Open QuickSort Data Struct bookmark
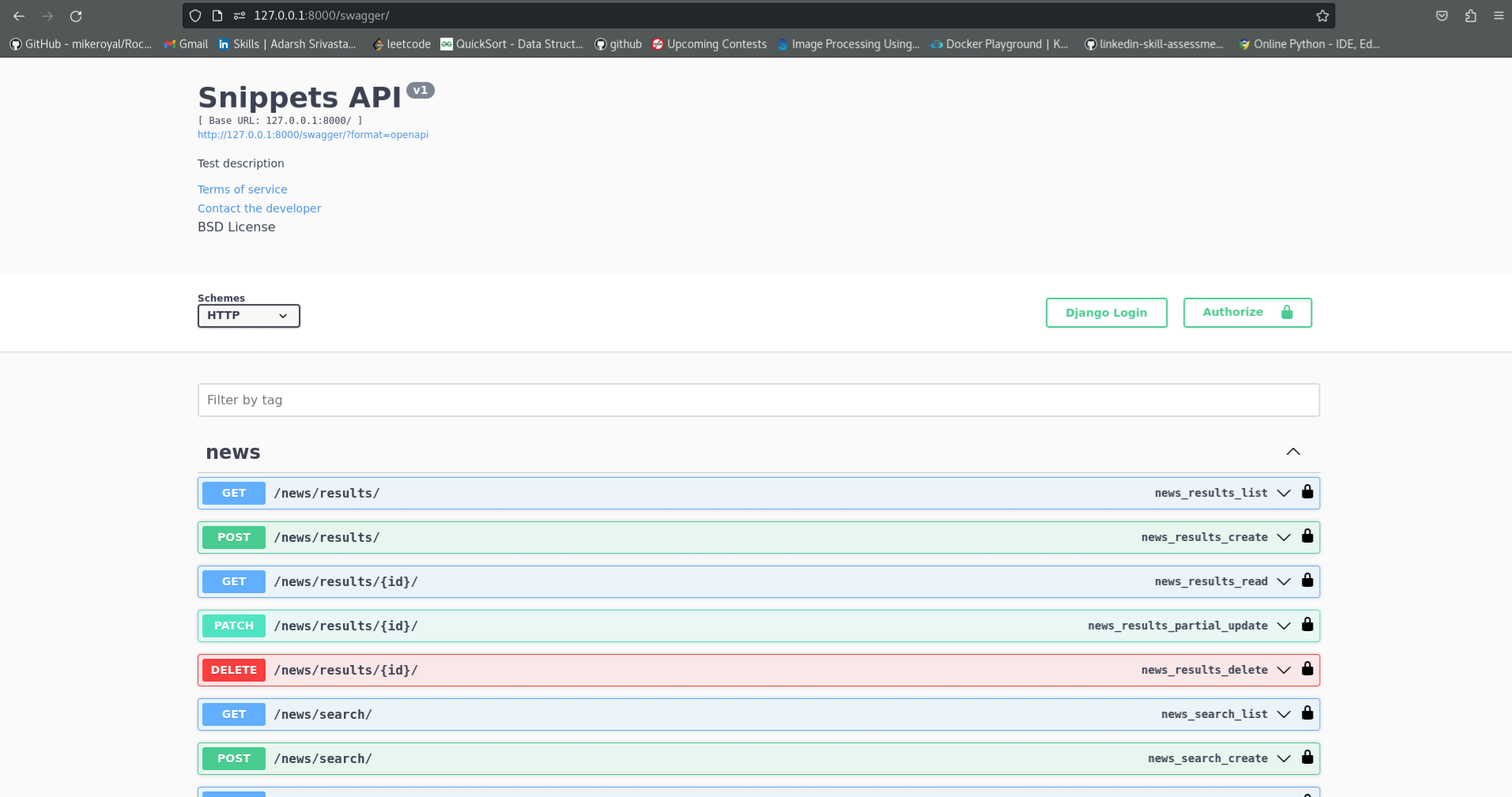Viewport: 1512px width, 797px height. click(512, 44)
